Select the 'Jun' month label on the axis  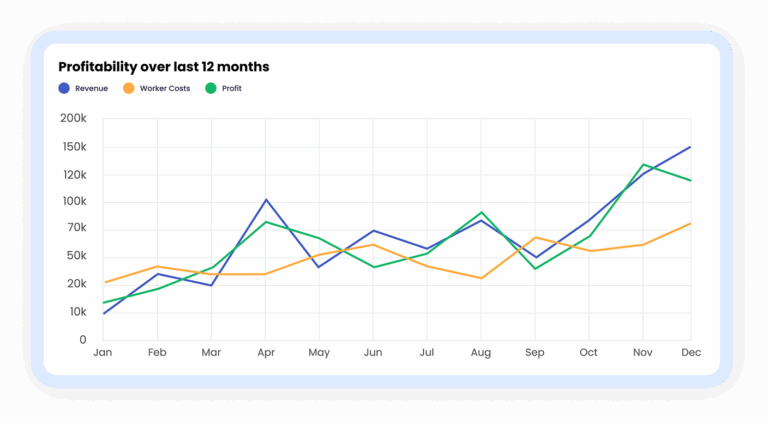373,353
